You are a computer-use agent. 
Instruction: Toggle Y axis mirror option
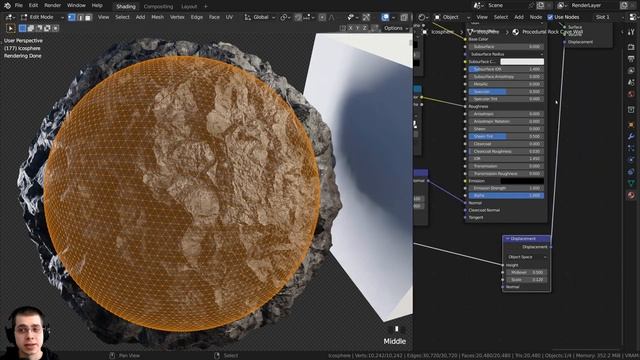(358, 28)
